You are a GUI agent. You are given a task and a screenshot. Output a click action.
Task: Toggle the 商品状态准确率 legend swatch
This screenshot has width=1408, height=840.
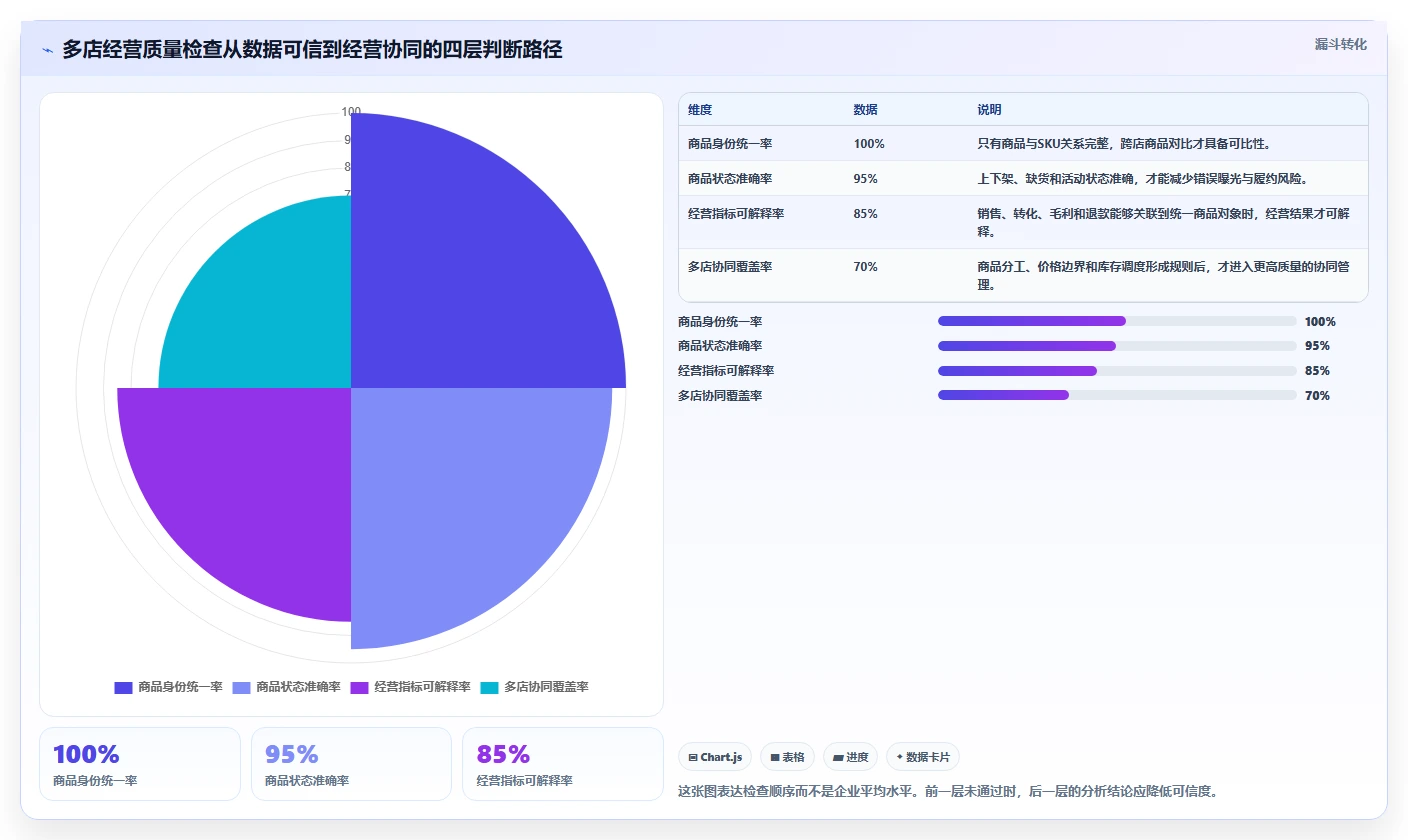(241, 688)
